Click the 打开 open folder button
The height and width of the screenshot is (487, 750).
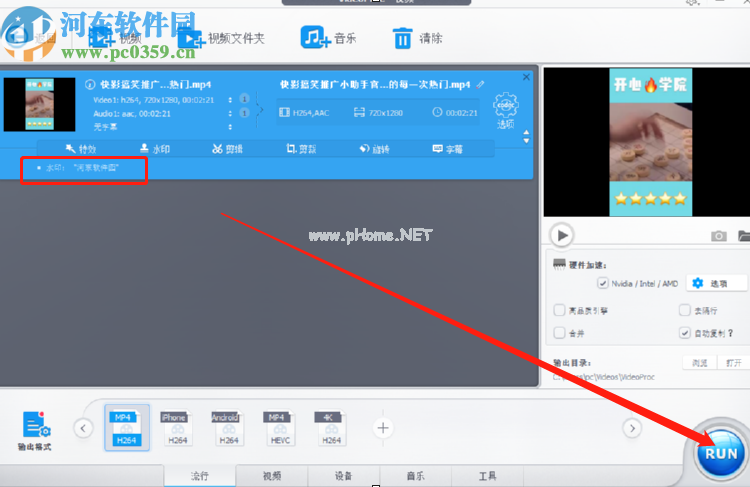pyautogui.click(x=733, y=363)
